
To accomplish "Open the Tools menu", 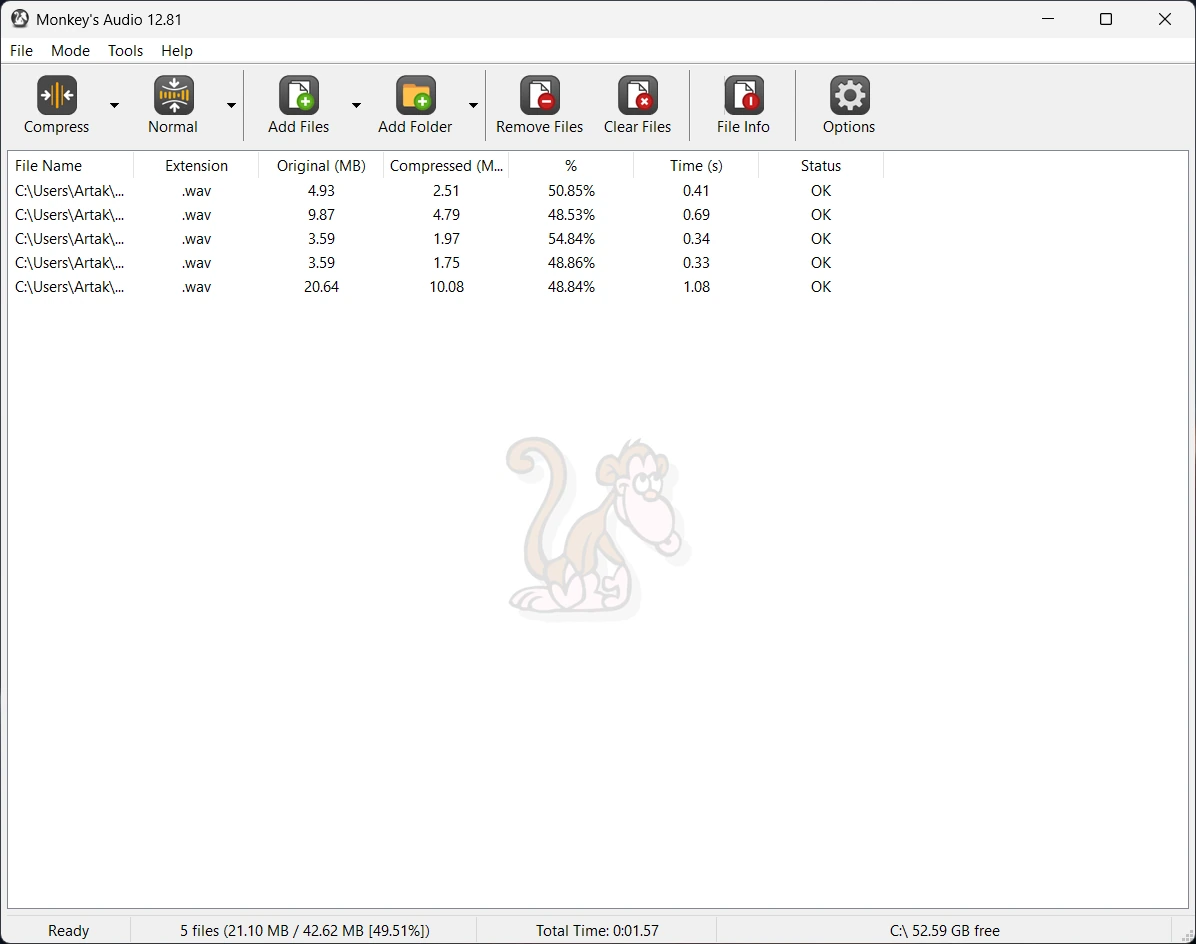I will point(126,50).
